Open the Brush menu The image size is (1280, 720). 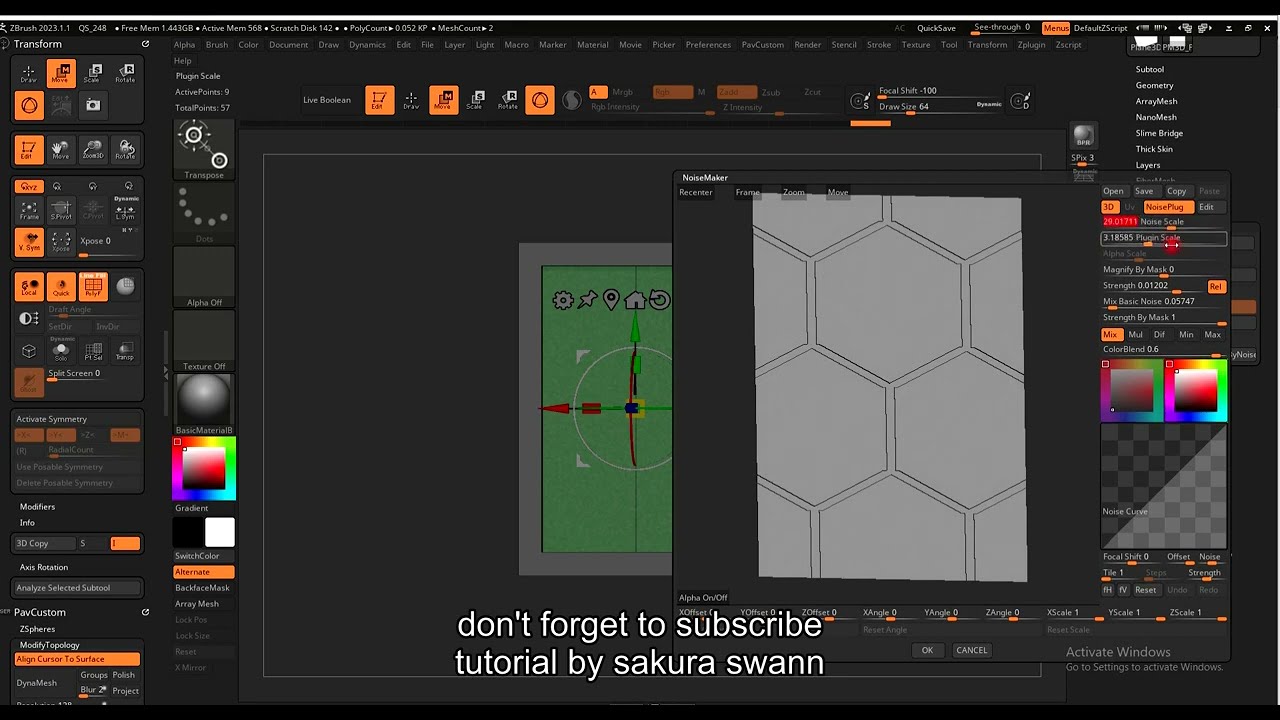tap(217, 45)
